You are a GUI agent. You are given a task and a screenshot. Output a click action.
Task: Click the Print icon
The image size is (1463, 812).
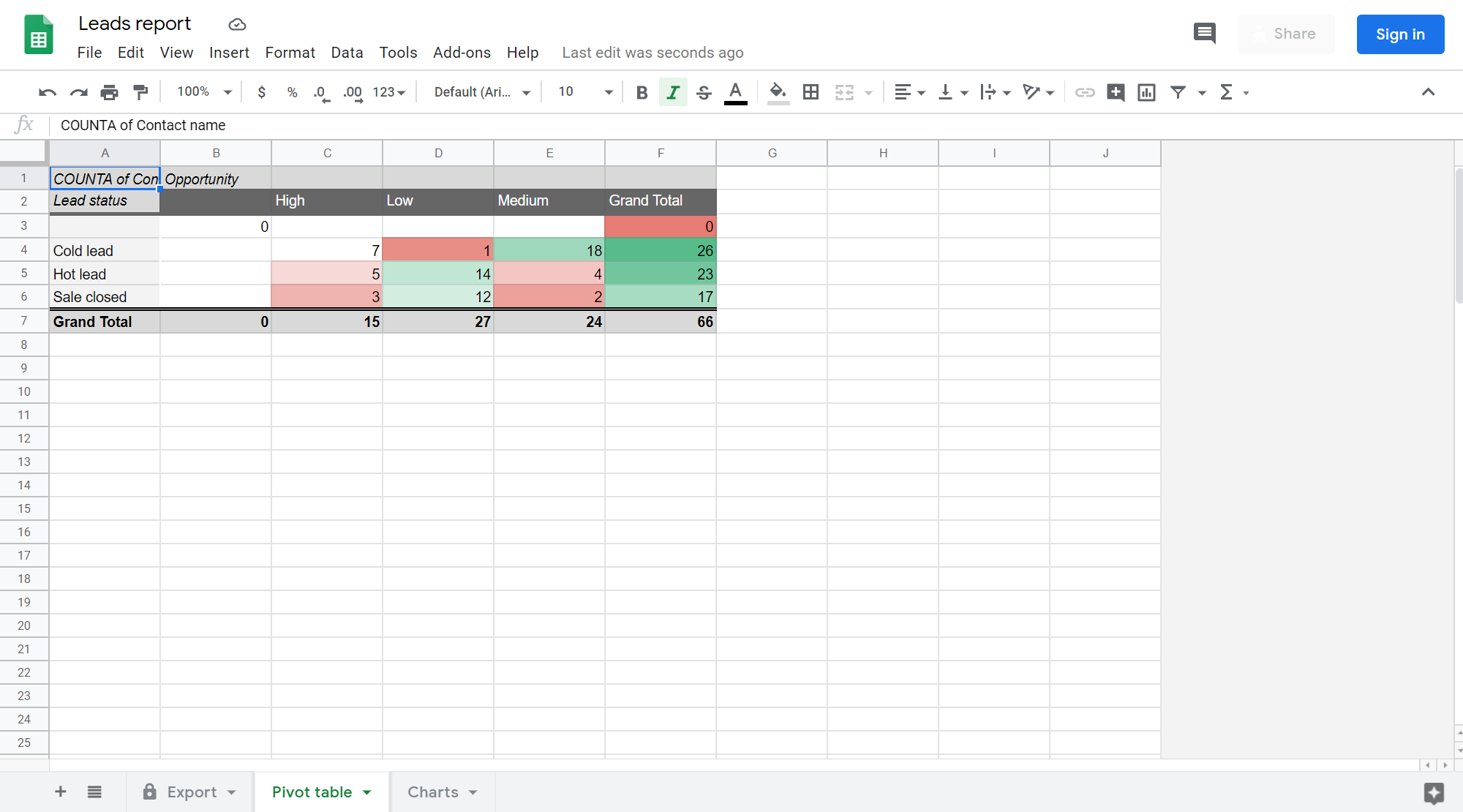coord(109,92)
